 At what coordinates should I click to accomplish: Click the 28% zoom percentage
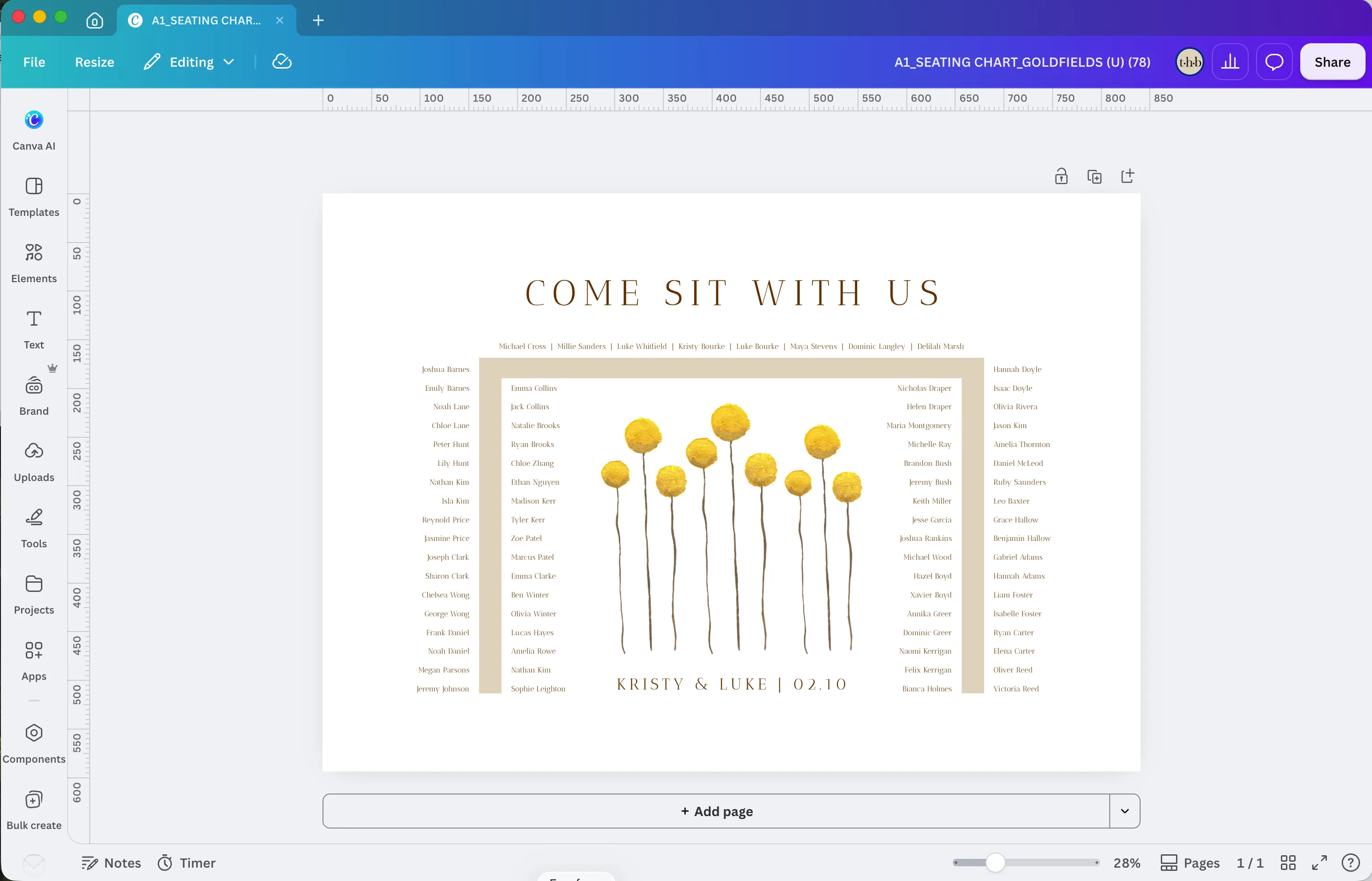click(1127, 863)
